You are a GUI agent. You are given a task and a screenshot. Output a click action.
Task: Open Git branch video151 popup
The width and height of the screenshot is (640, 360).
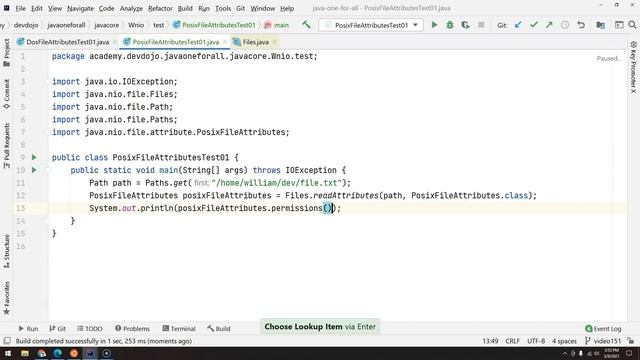(602, 341)
